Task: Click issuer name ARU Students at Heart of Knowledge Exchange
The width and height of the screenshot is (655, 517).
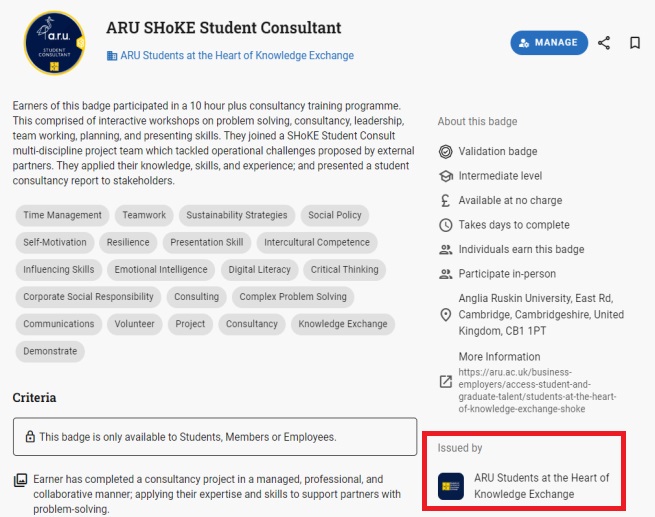Action: [541, 486]
